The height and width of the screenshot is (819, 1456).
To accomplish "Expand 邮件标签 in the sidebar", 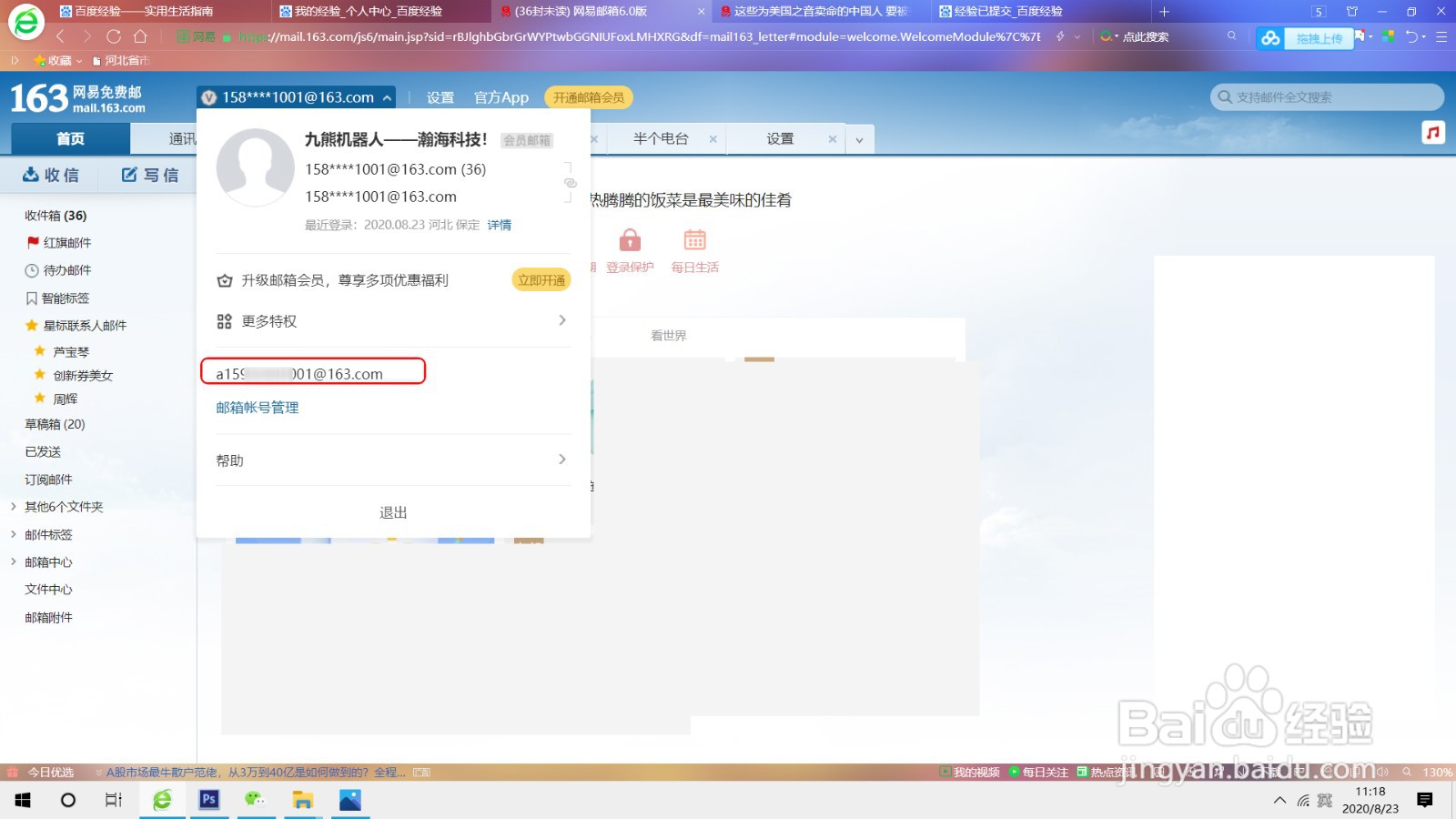I will [x=13, y=534].
